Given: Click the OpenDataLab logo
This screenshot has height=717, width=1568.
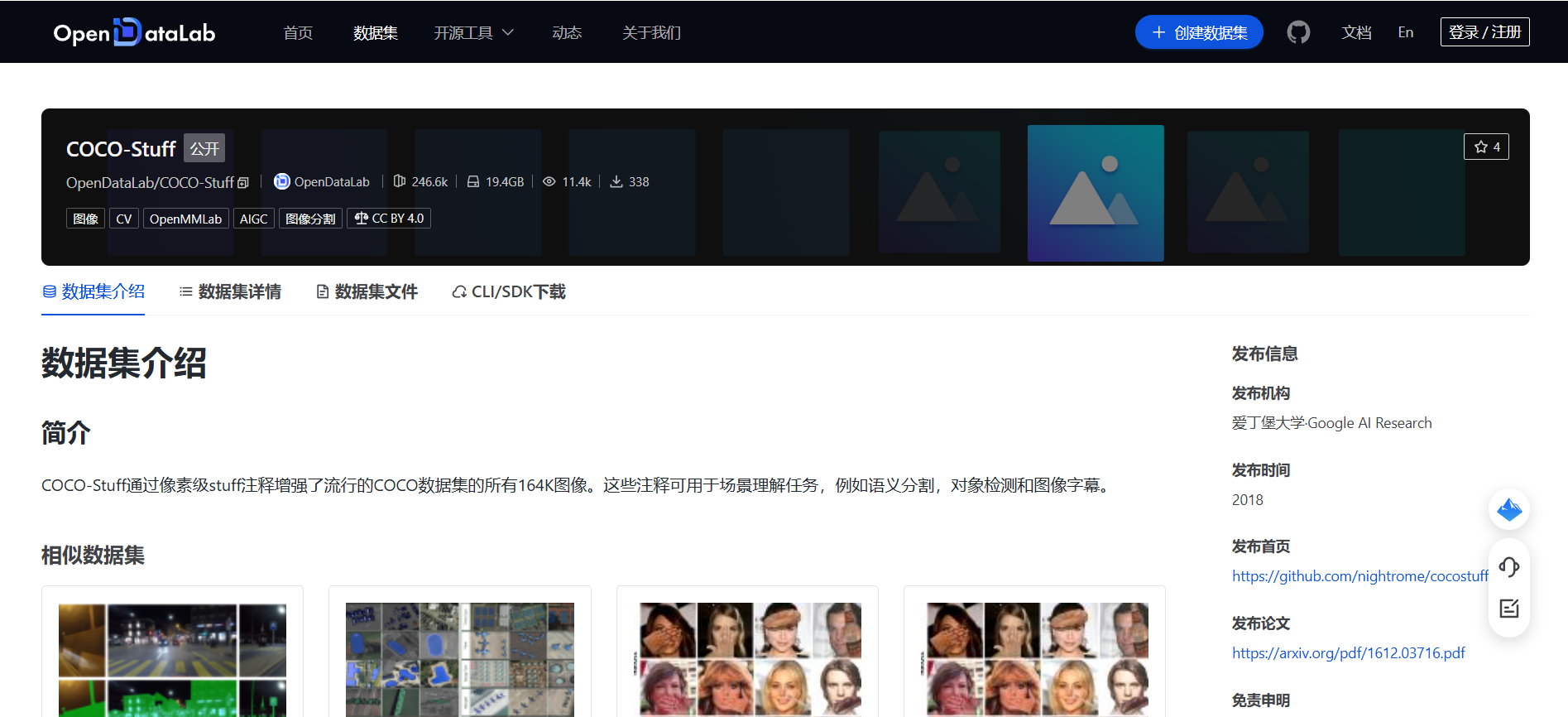Looking at the screenshot, I should [134, 32].
